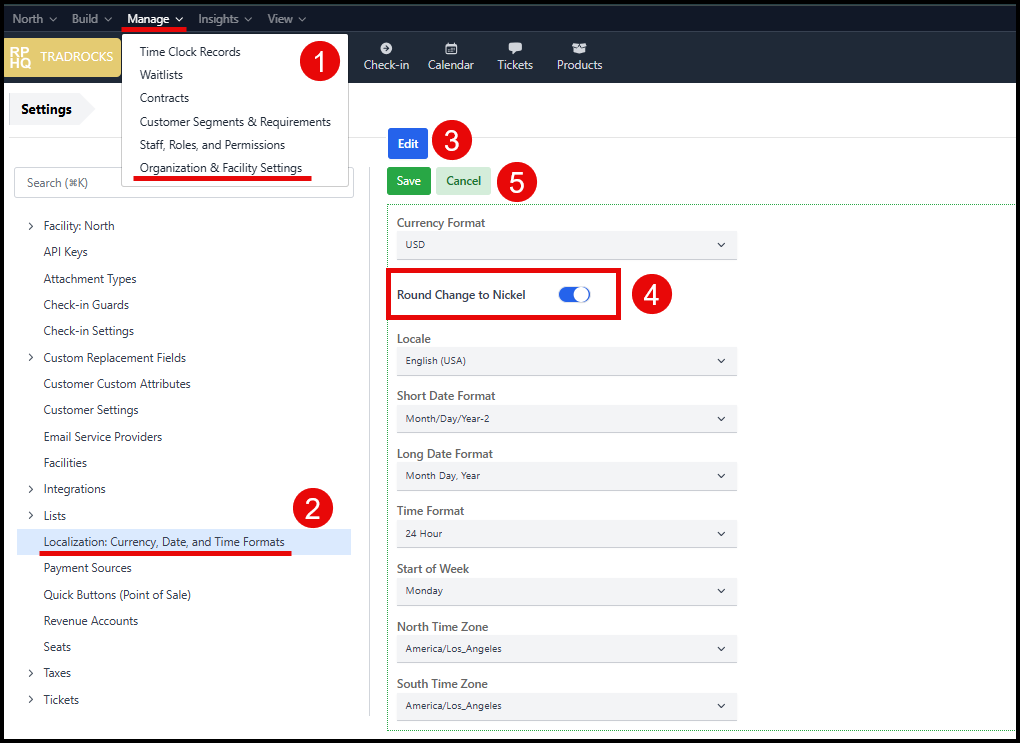Select Organization & Facility Settings menu item

221,168
